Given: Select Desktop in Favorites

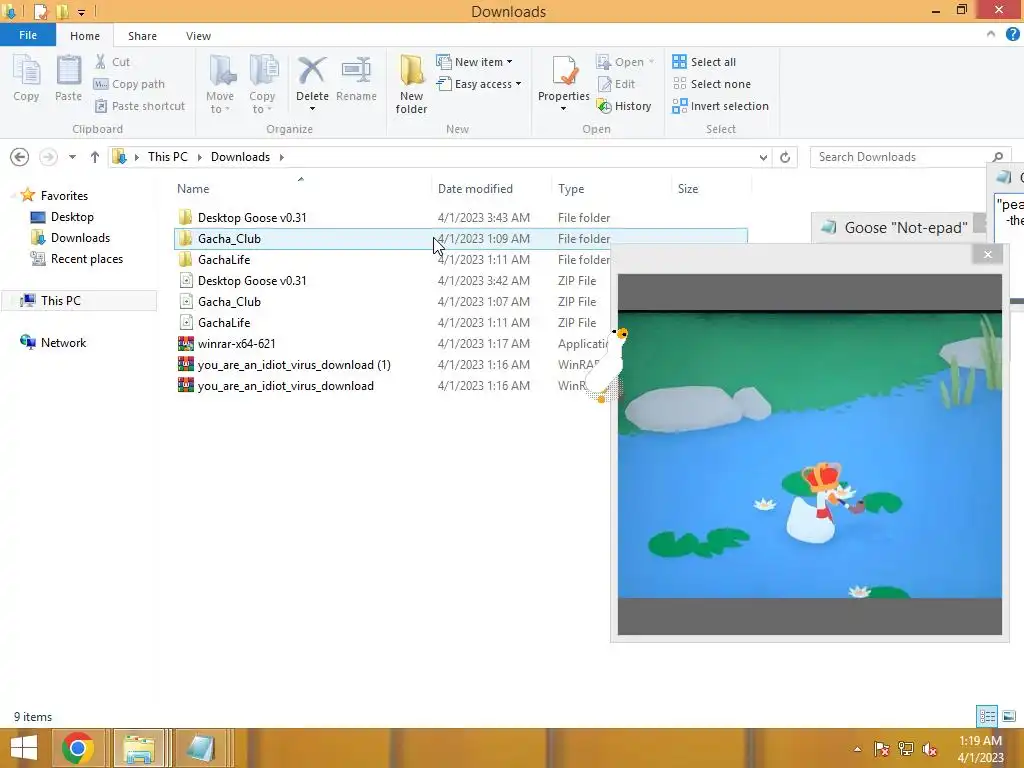Looking at the screenshot, I should (72, 217).
